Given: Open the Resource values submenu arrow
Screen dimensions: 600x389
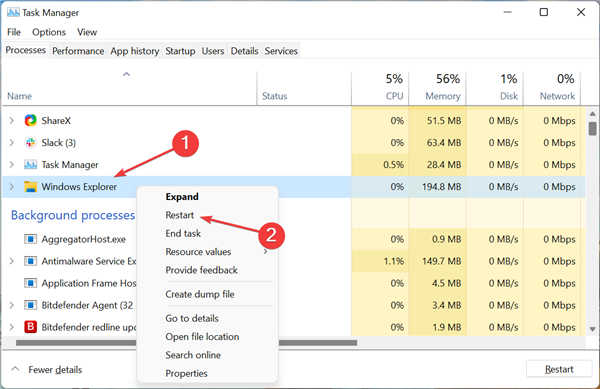Looking at the screenshot, I should tap(266, 252).
